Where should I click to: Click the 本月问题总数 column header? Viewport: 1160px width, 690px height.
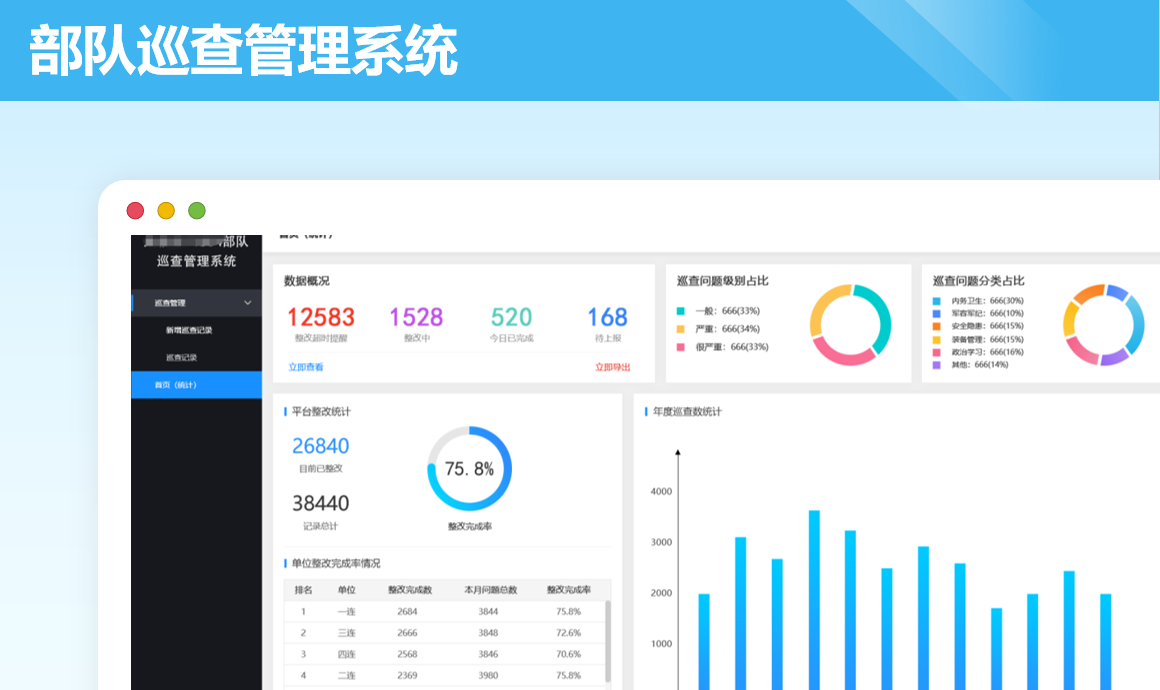coord(490,589)
